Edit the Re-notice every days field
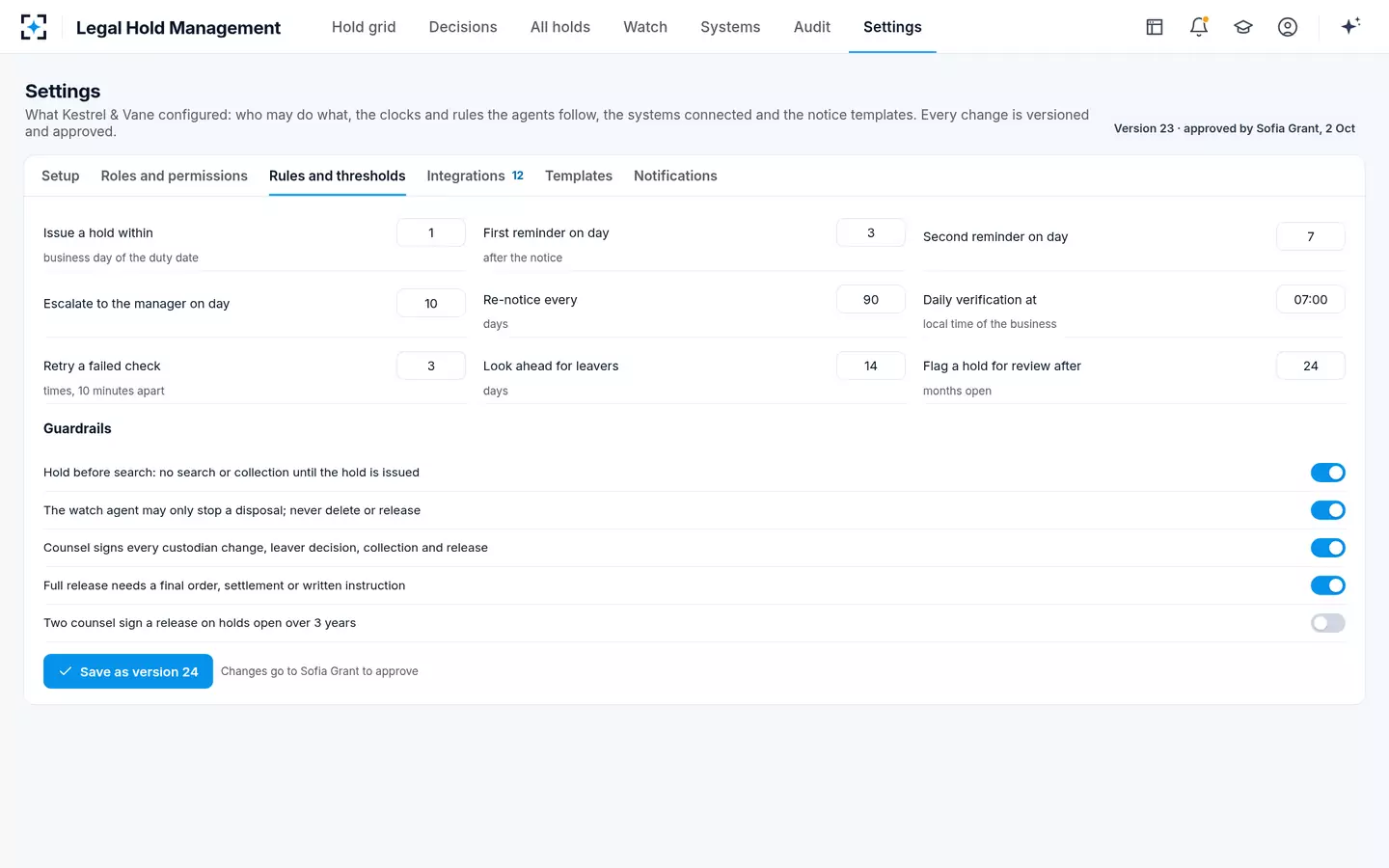Image resolution: width=1389 pixels, height=868 pixels. tap(871, 299)
